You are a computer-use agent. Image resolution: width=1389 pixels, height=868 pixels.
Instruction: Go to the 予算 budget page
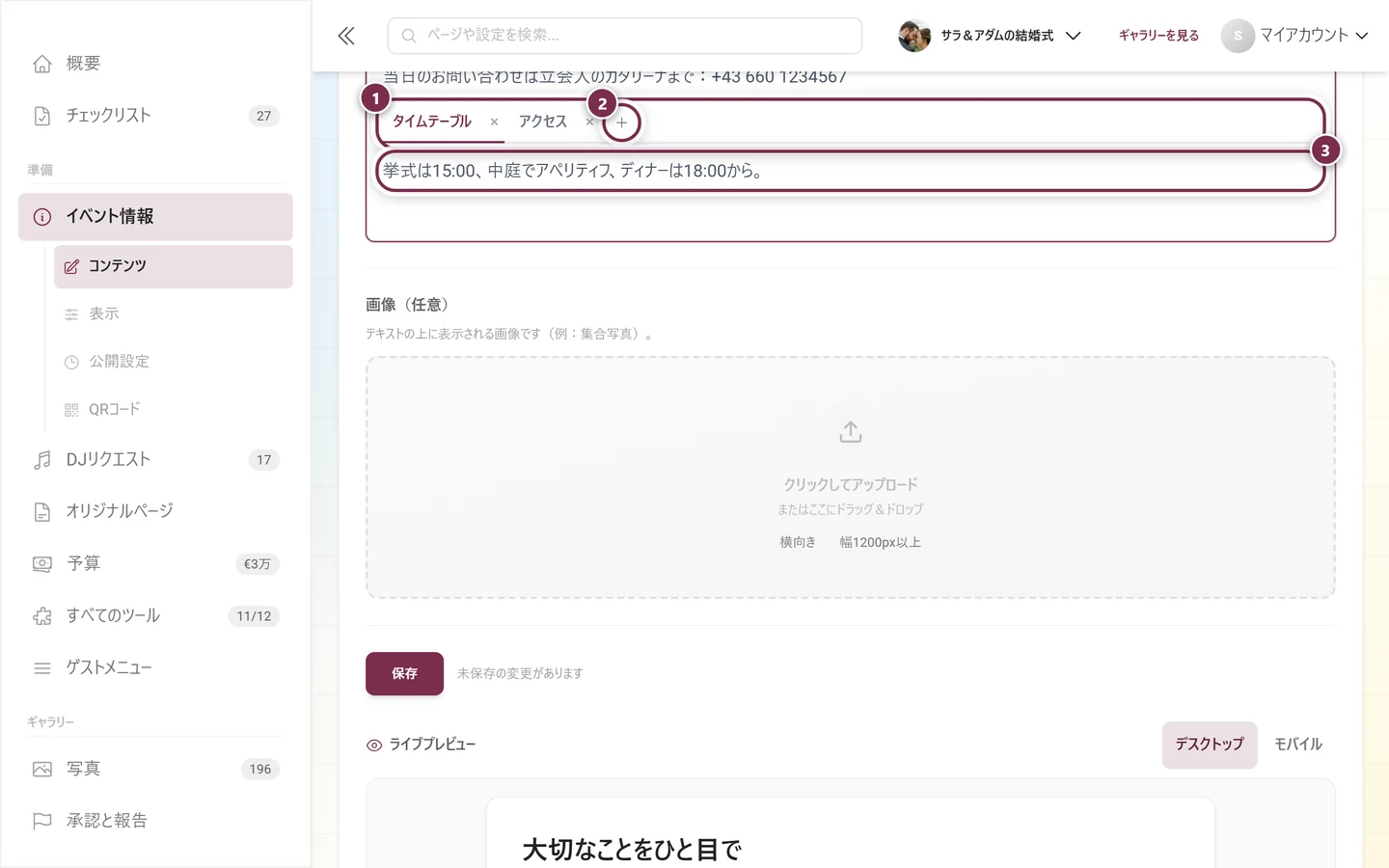tap(155, 563)
